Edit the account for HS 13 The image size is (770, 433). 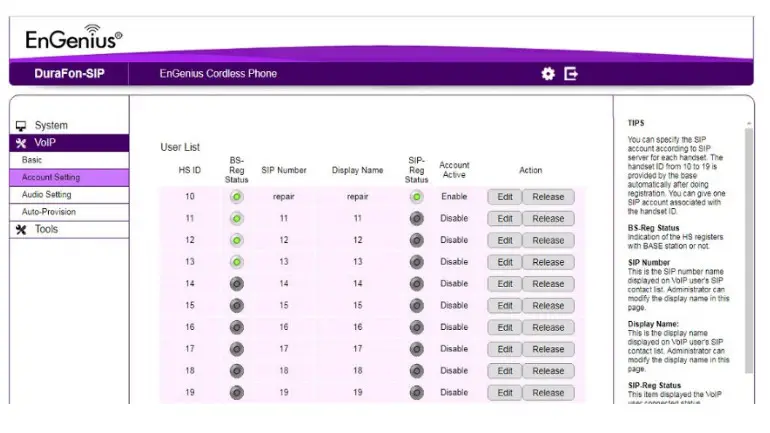point(504,262)
